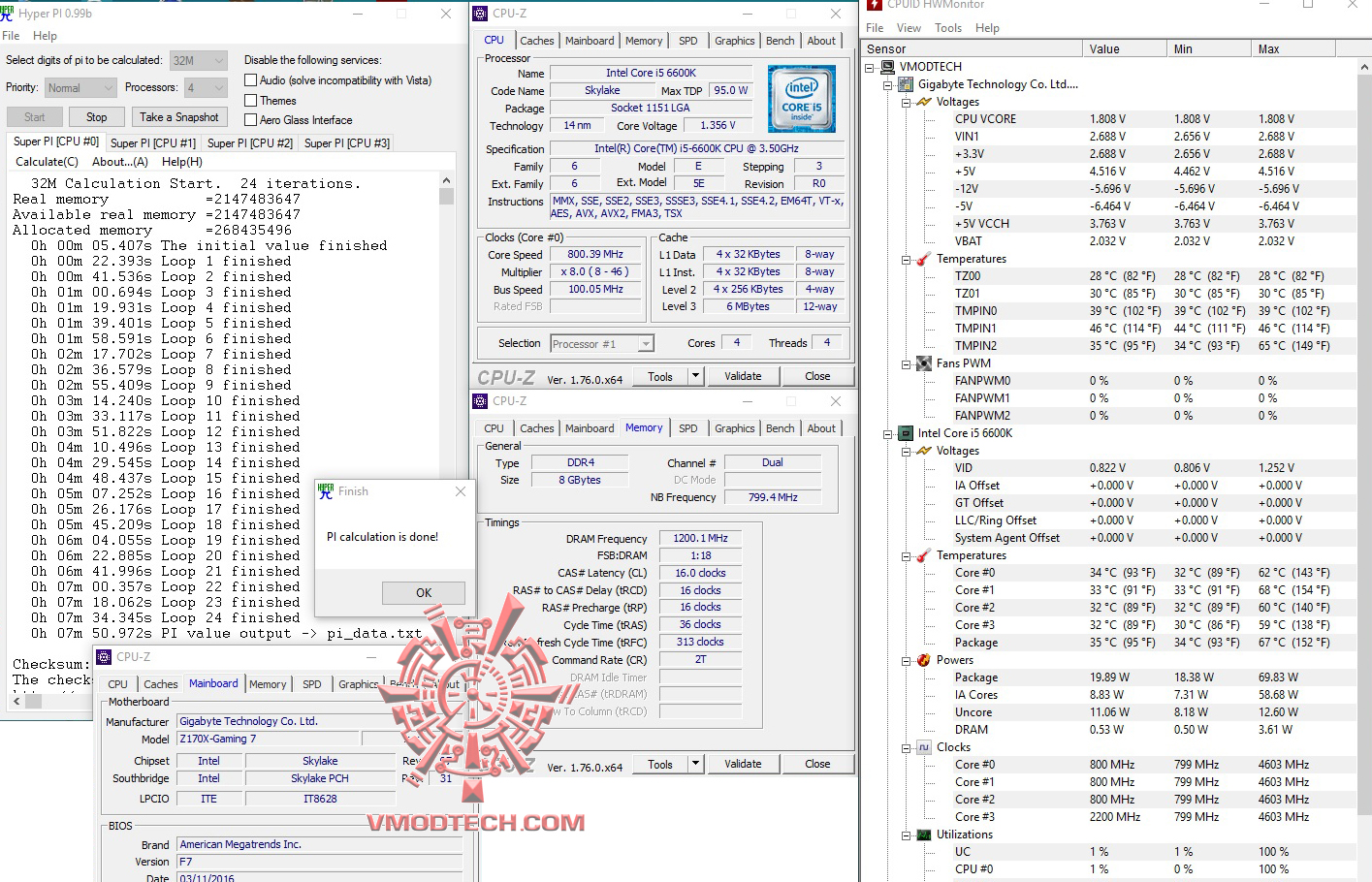Screen dimensions: 1372x882
Task: Select the VMODTECH computer icon in HWMonitor
Action: [887, 67]
